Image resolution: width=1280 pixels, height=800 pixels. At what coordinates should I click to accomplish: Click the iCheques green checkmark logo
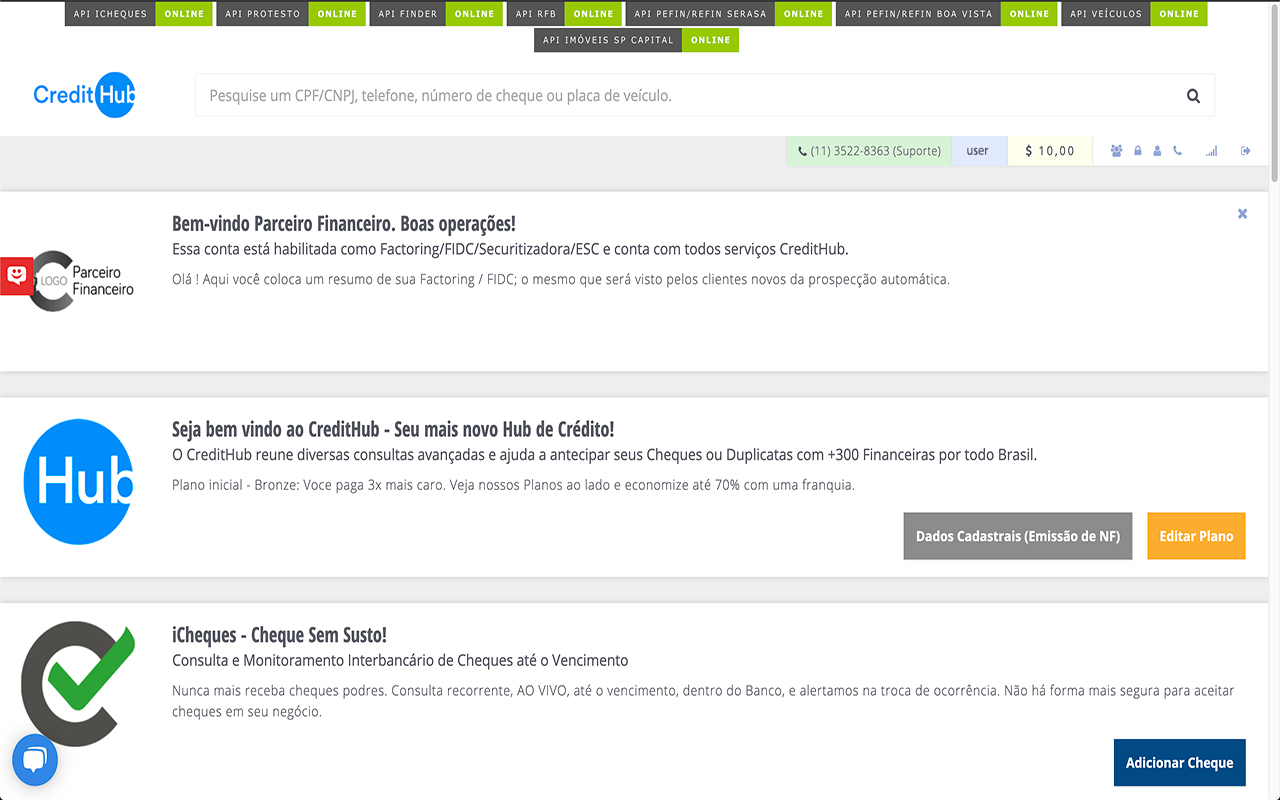(78, 685)
